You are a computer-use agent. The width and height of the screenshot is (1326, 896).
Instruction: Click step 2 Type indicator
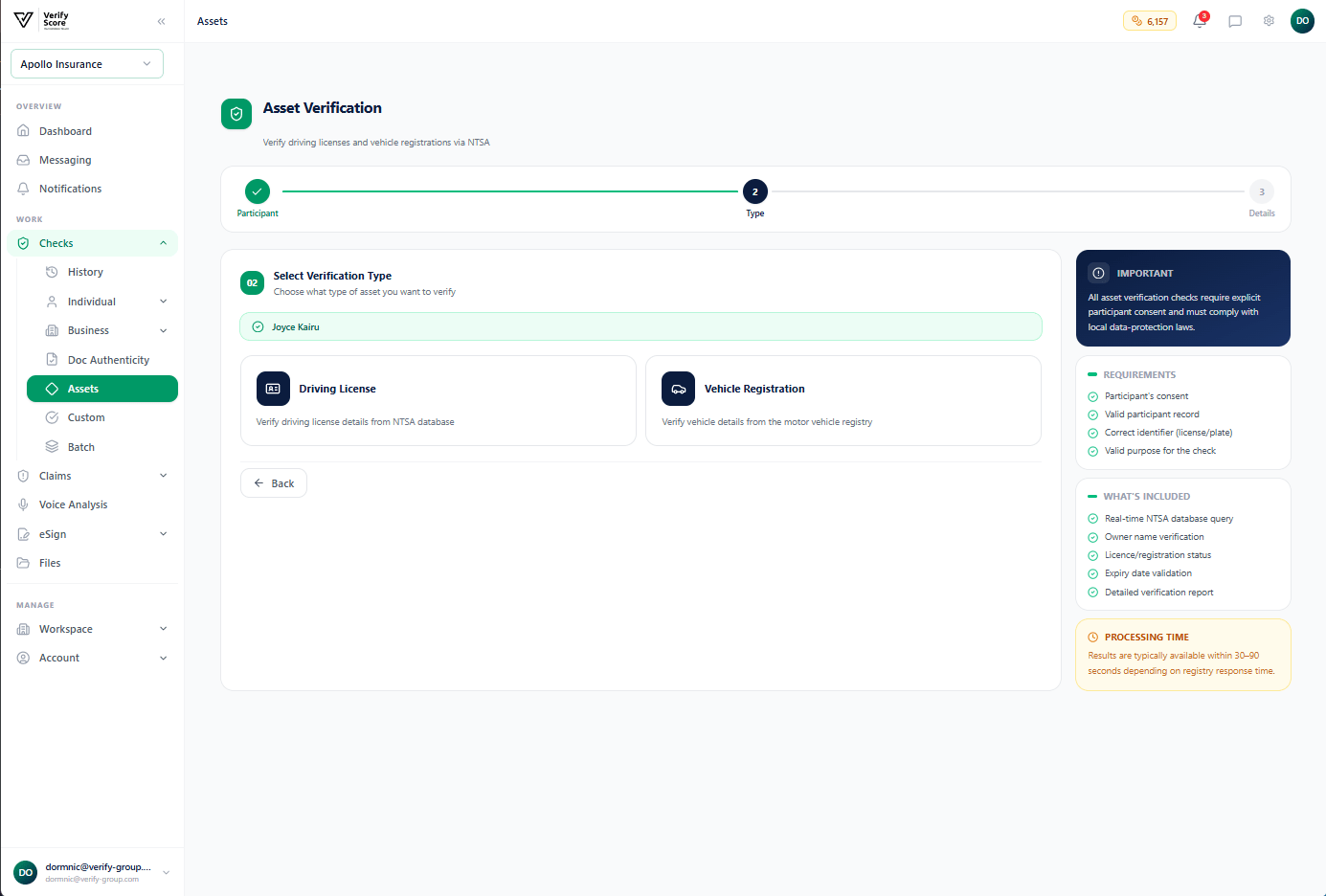pos(754,191)
